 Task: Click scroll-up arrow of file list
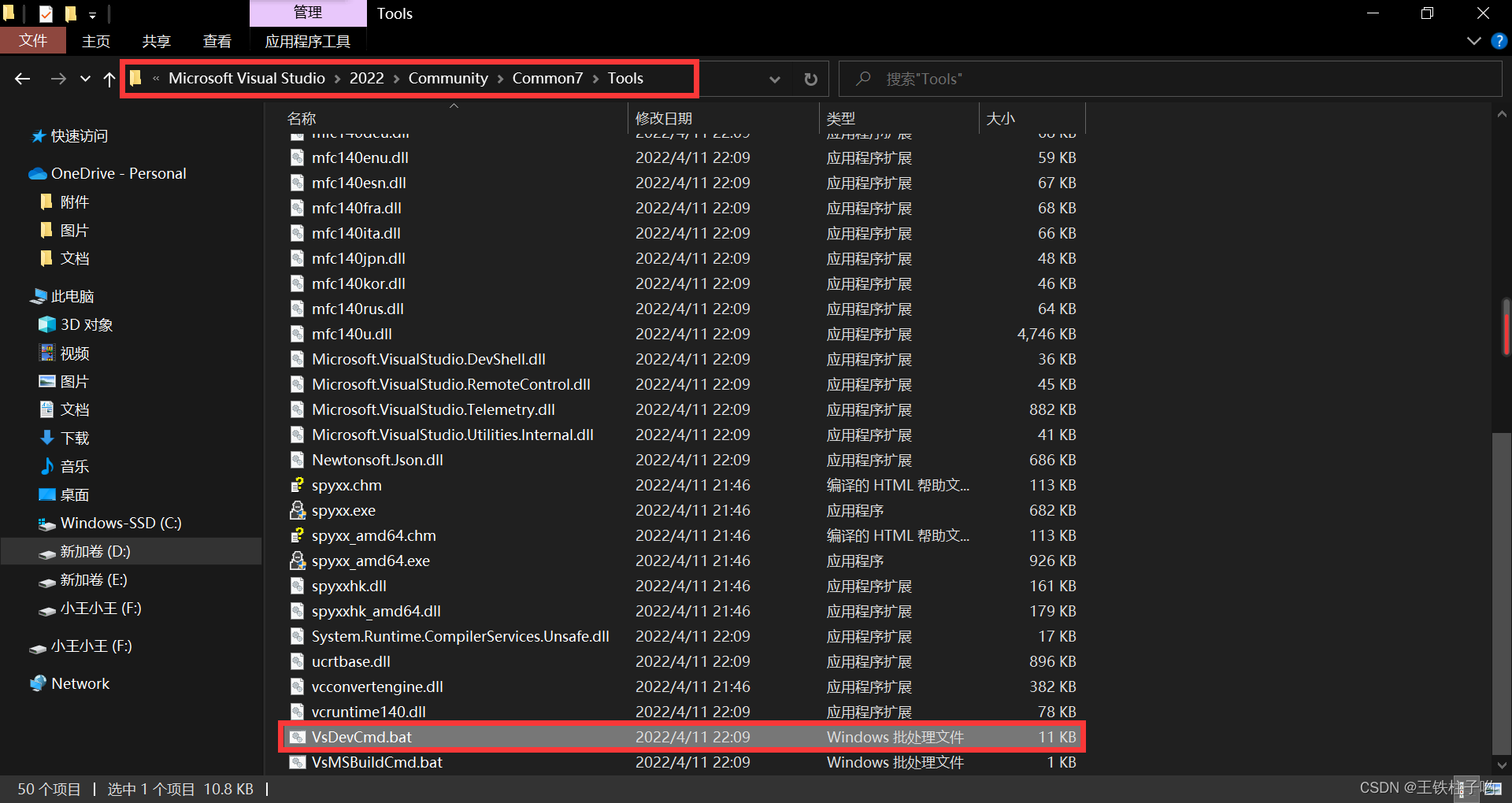click(x=1502, y=114)
